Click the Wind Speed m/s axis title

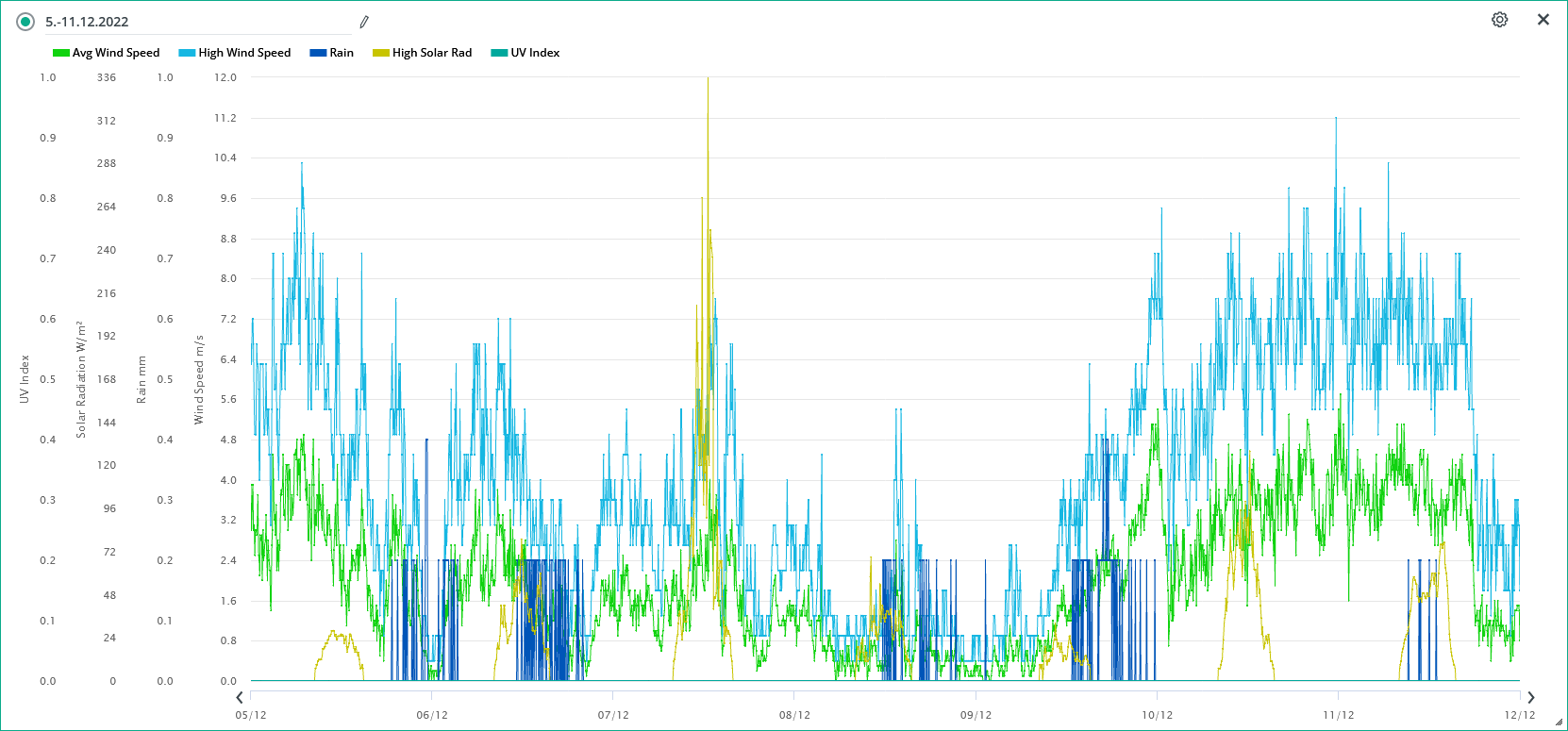coord(199,379)
